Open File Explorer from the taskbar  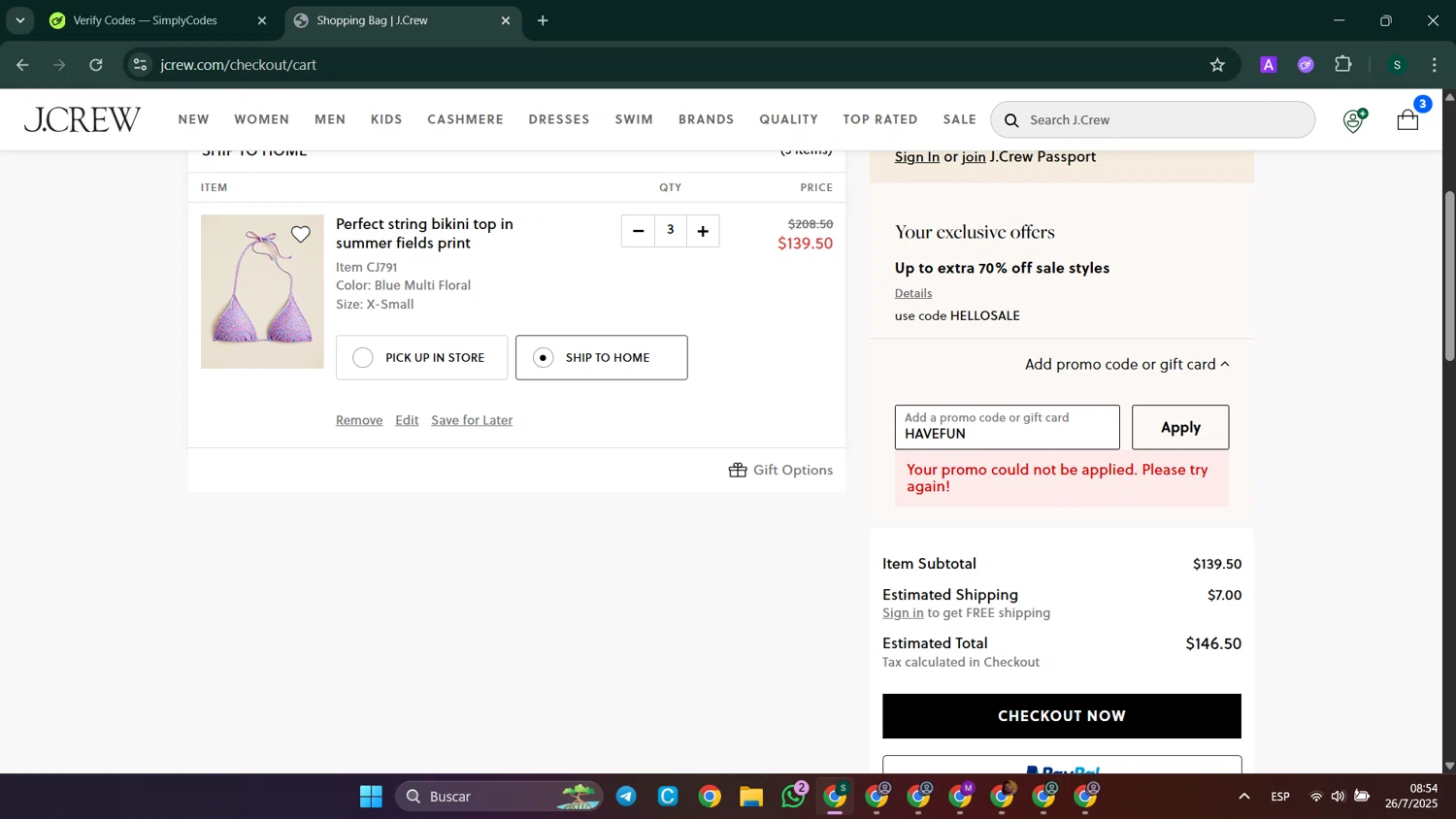[x=751, y=797]
